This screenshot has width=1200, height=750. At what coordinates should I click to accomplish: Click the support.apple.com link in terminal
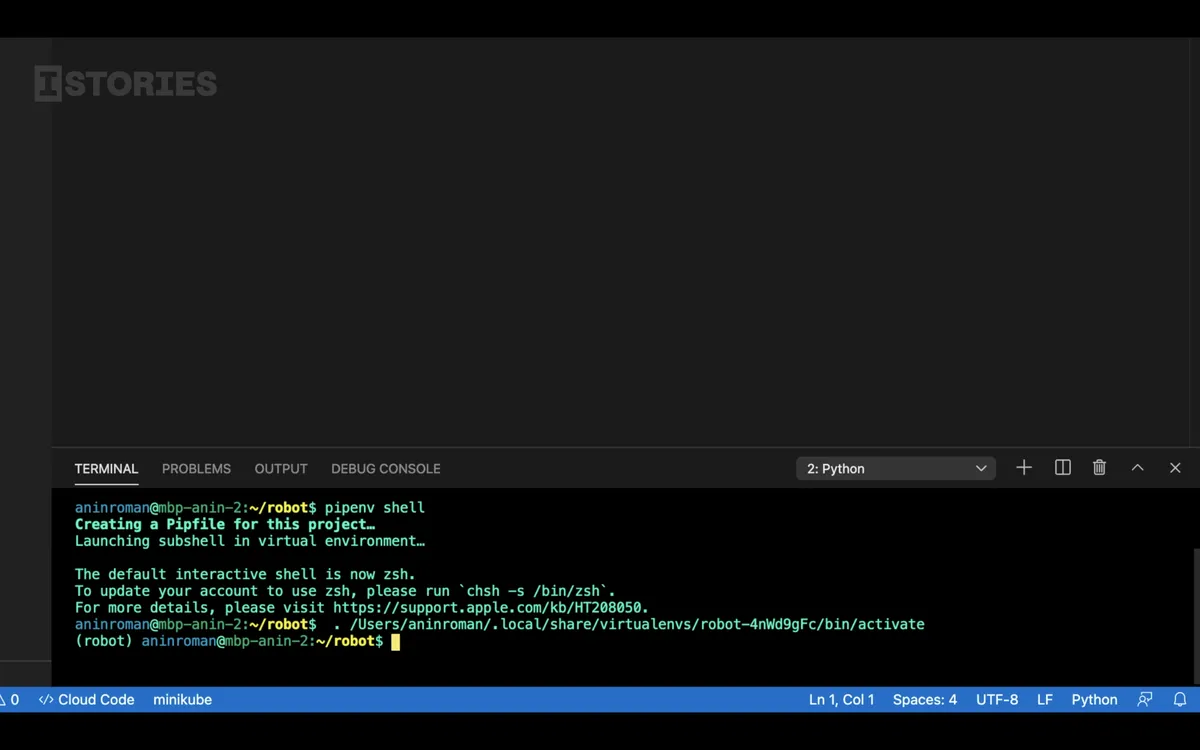coord(490,608)
